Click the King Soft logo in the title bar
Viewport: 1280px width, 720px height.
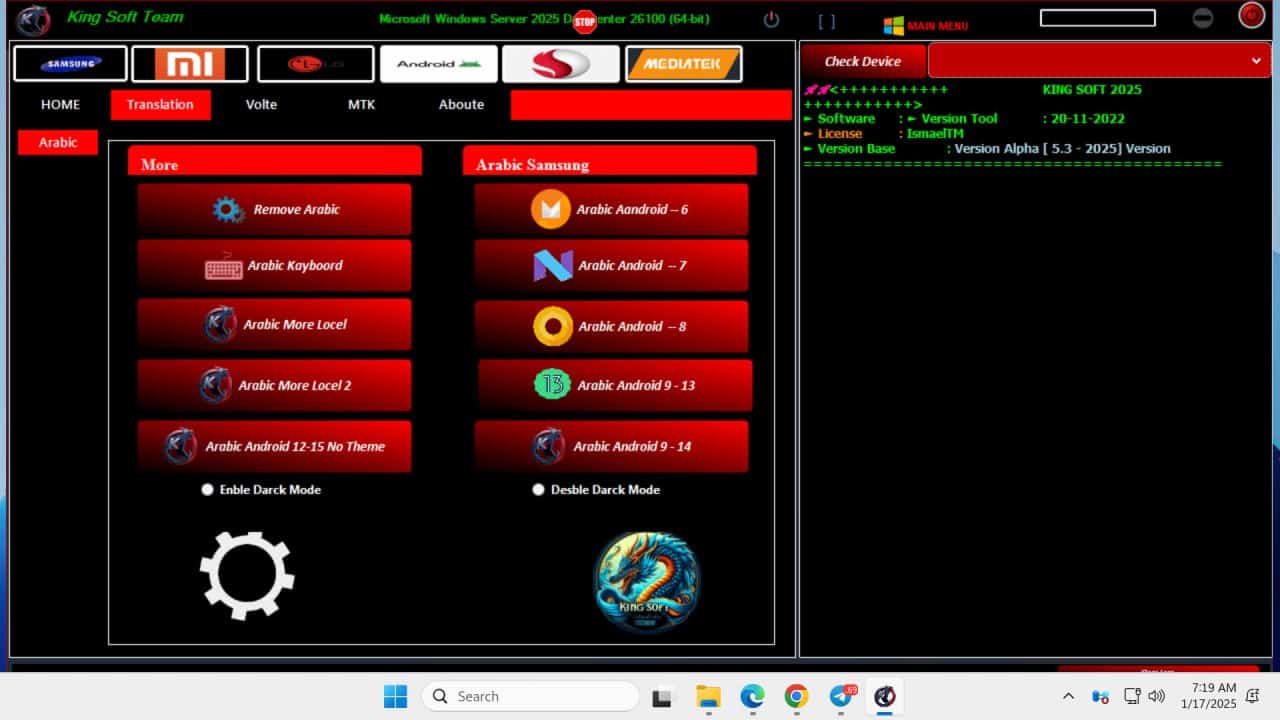click(33, 19)
